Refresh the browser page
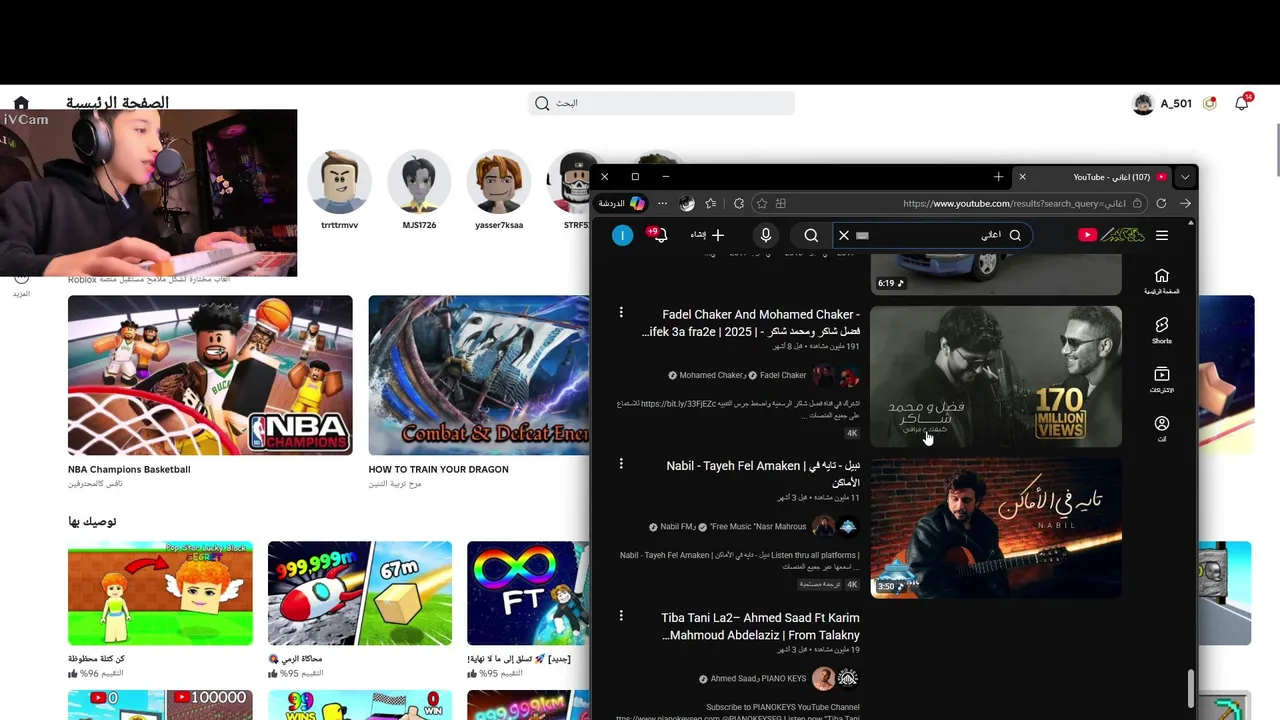The width and height of the screenshot is (1280, 720). (1161, 203)
